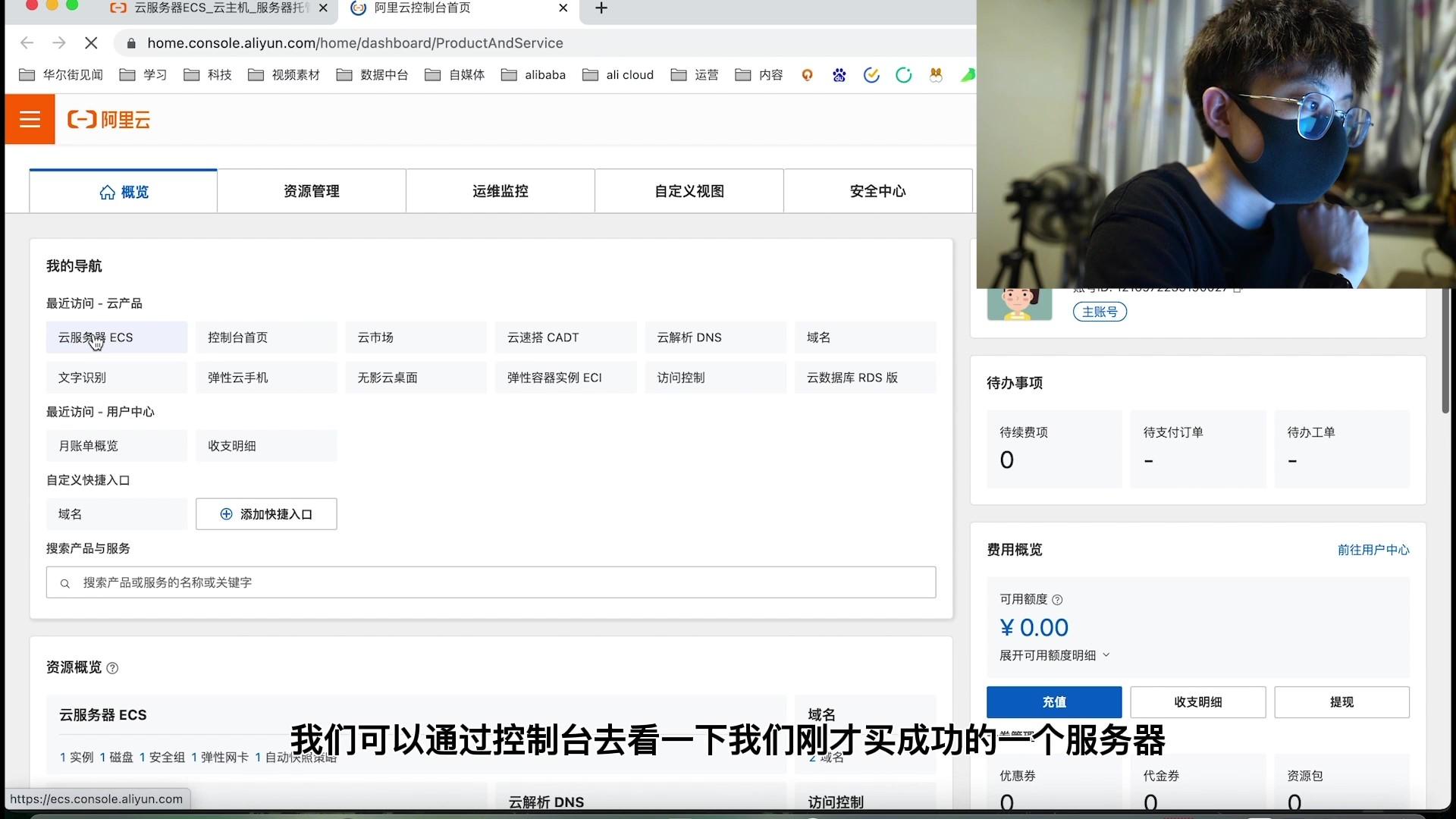The width and height of the screenshot is (1456, 819).
Task: Open 域名 under 自定义快捷入口
Action: 117,514
